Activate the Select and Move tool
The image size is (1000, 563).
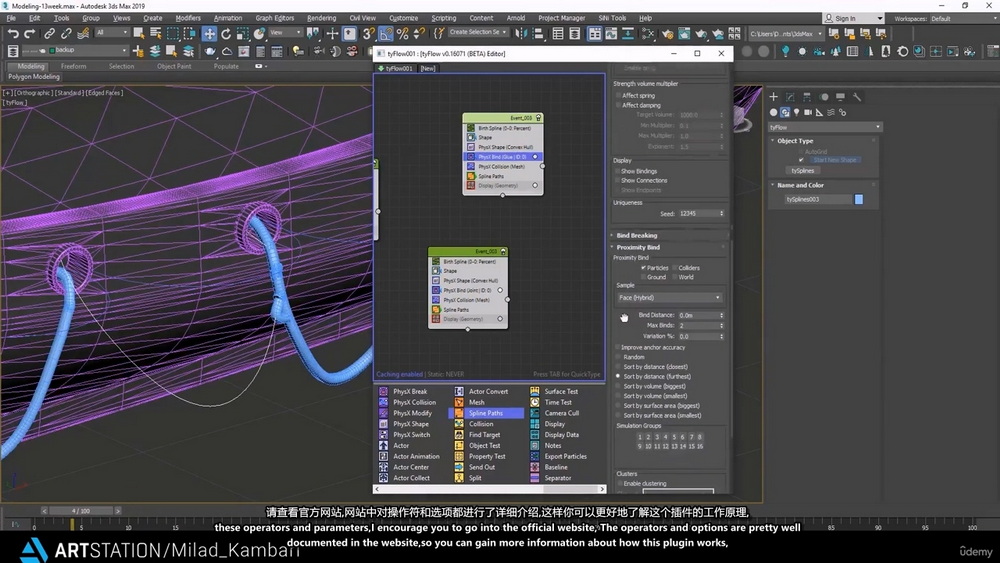[209, 33]
